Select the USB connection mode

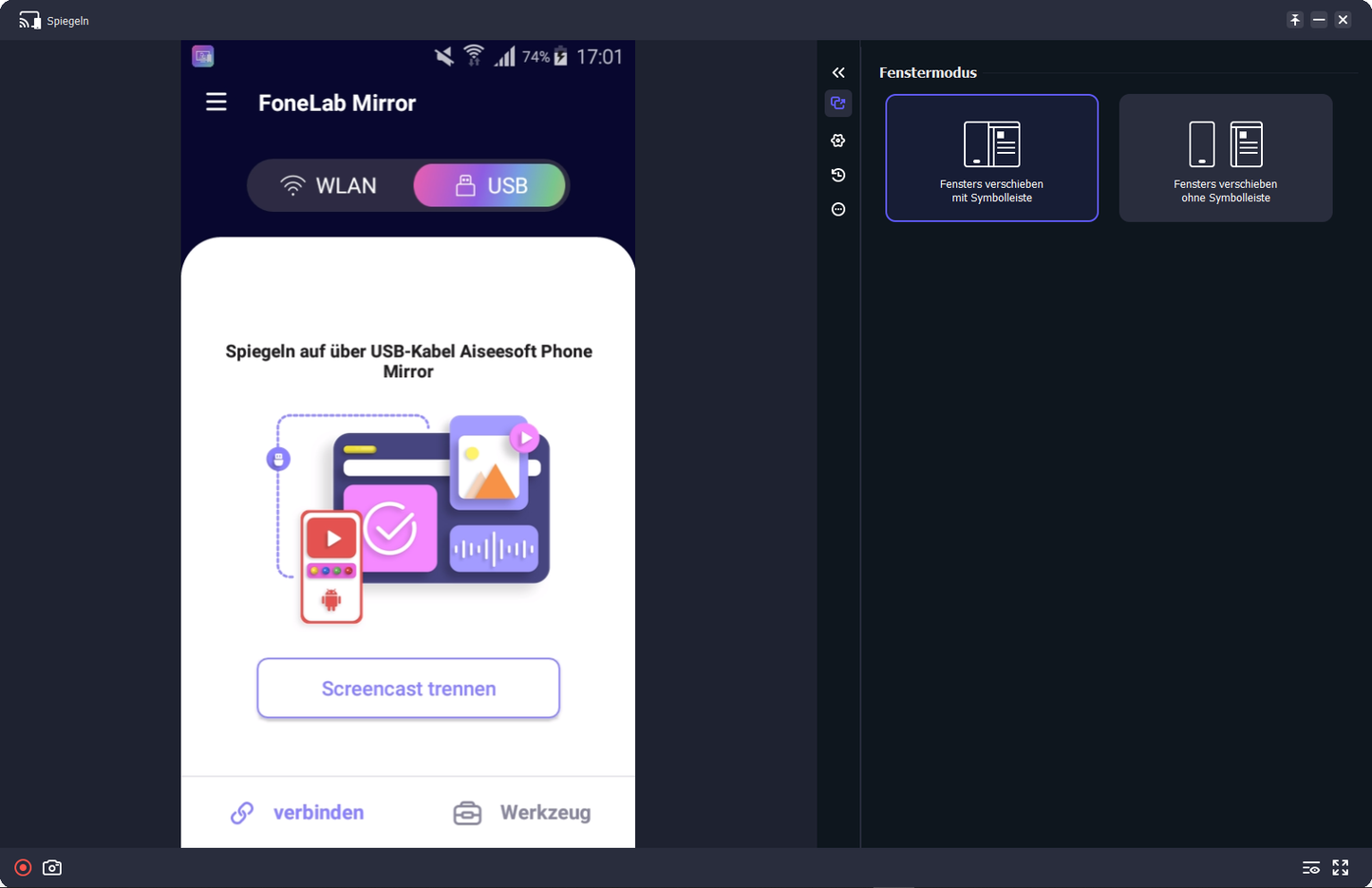490,185
